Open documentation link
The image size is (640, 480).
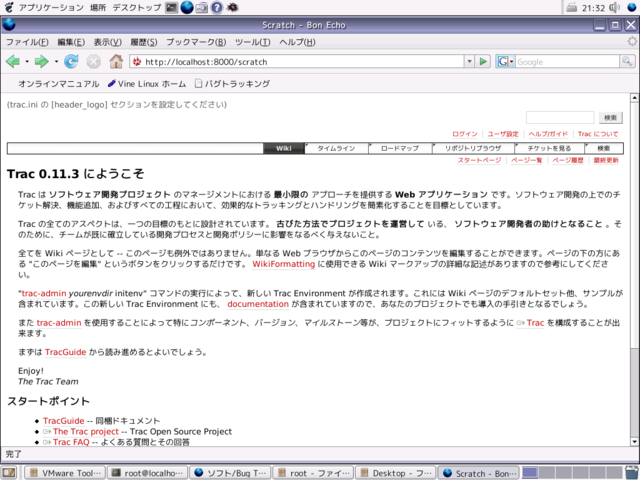[x=258, y=304]
